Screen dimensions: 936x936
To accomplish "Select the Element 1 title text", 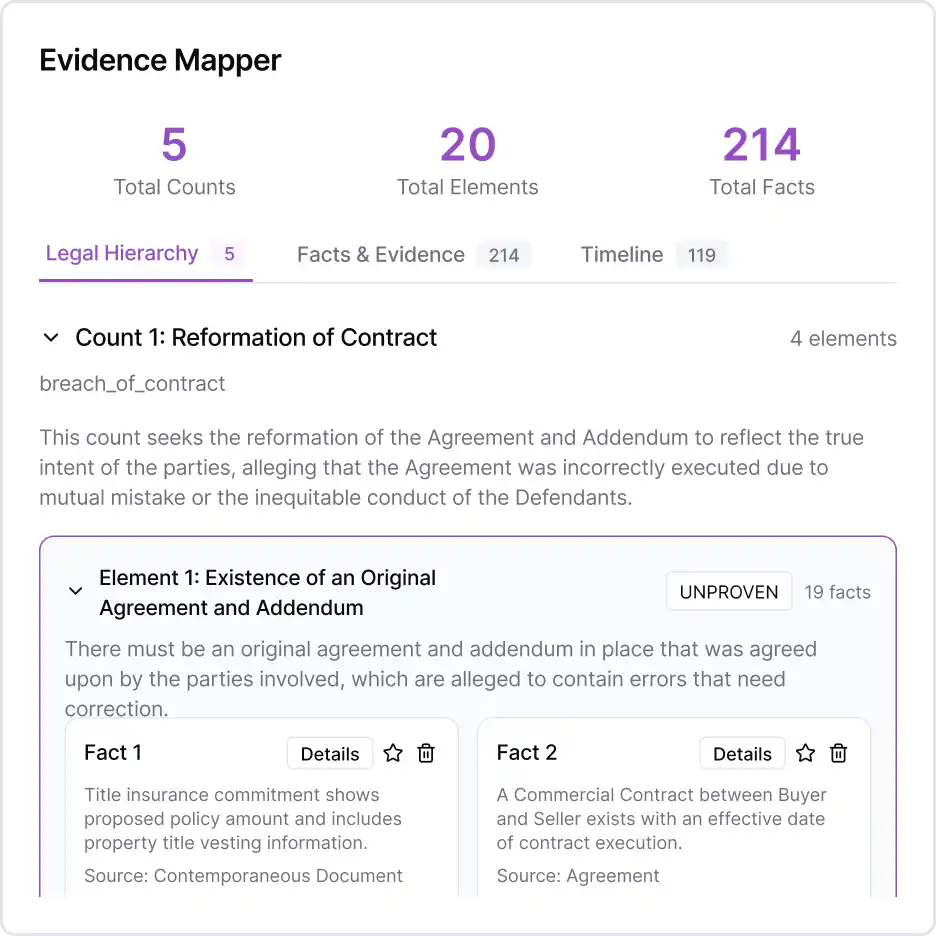I will click(x=267, y=592).
